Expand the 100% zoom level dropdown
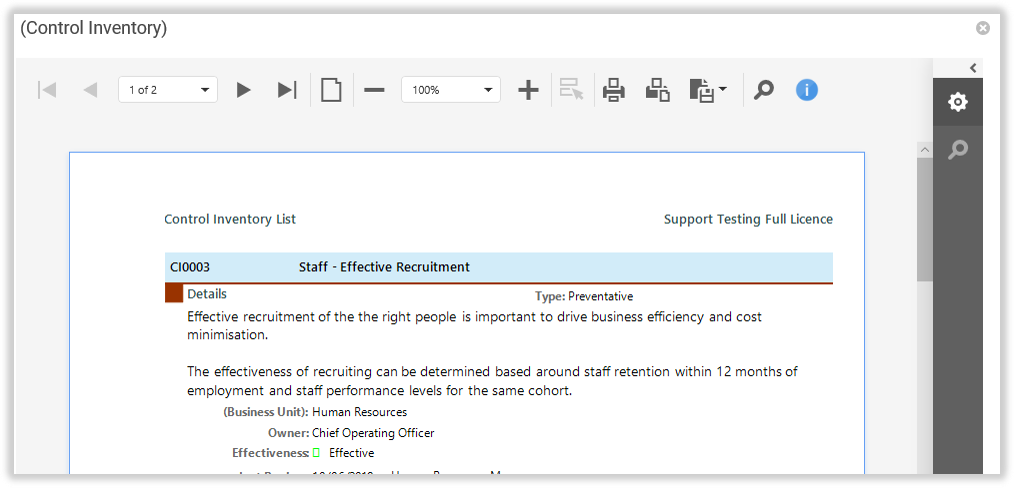The width and height of the screenshot is (1014, 488). coord(450,90)
